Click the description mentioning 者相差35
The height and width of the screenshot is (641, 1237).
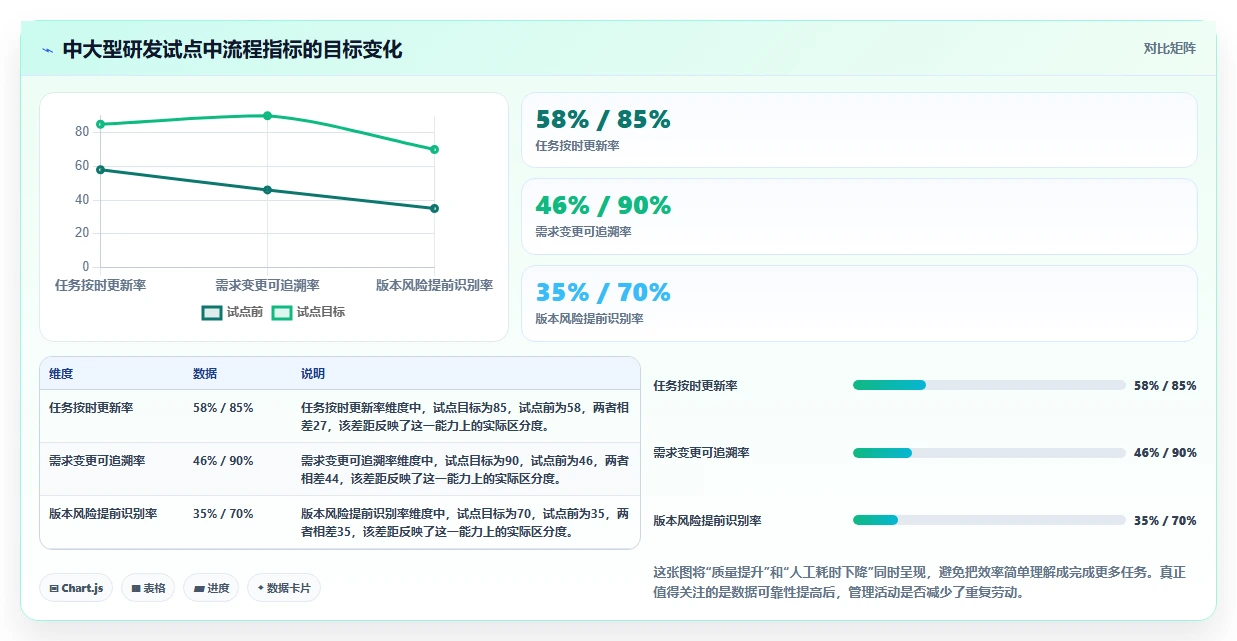[465, 523]
